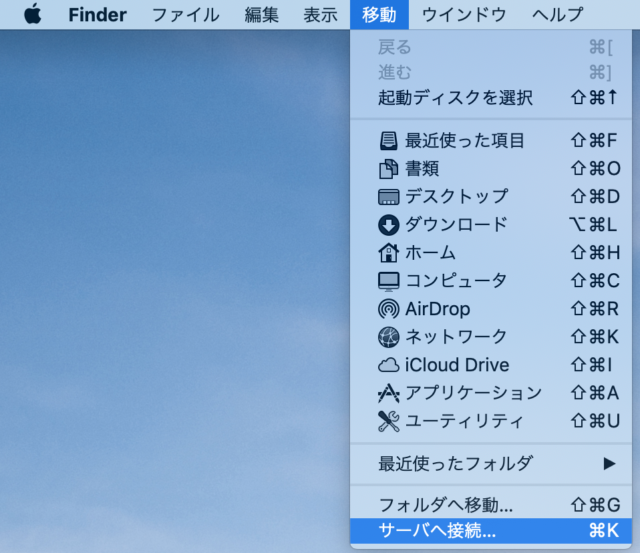
Task: Choose サーバへ接続... menu entry
Action: coord(491,531)
